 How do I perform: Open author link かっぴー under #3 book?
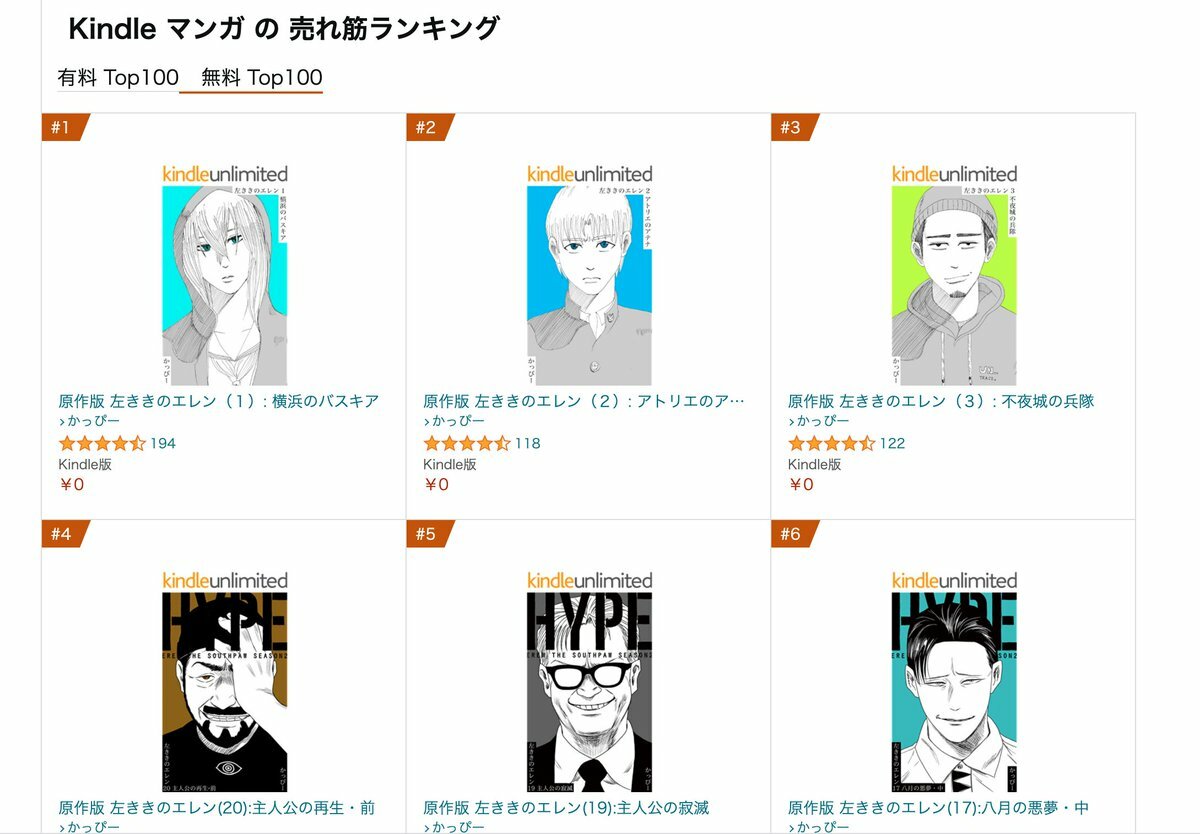pos(819,422)
